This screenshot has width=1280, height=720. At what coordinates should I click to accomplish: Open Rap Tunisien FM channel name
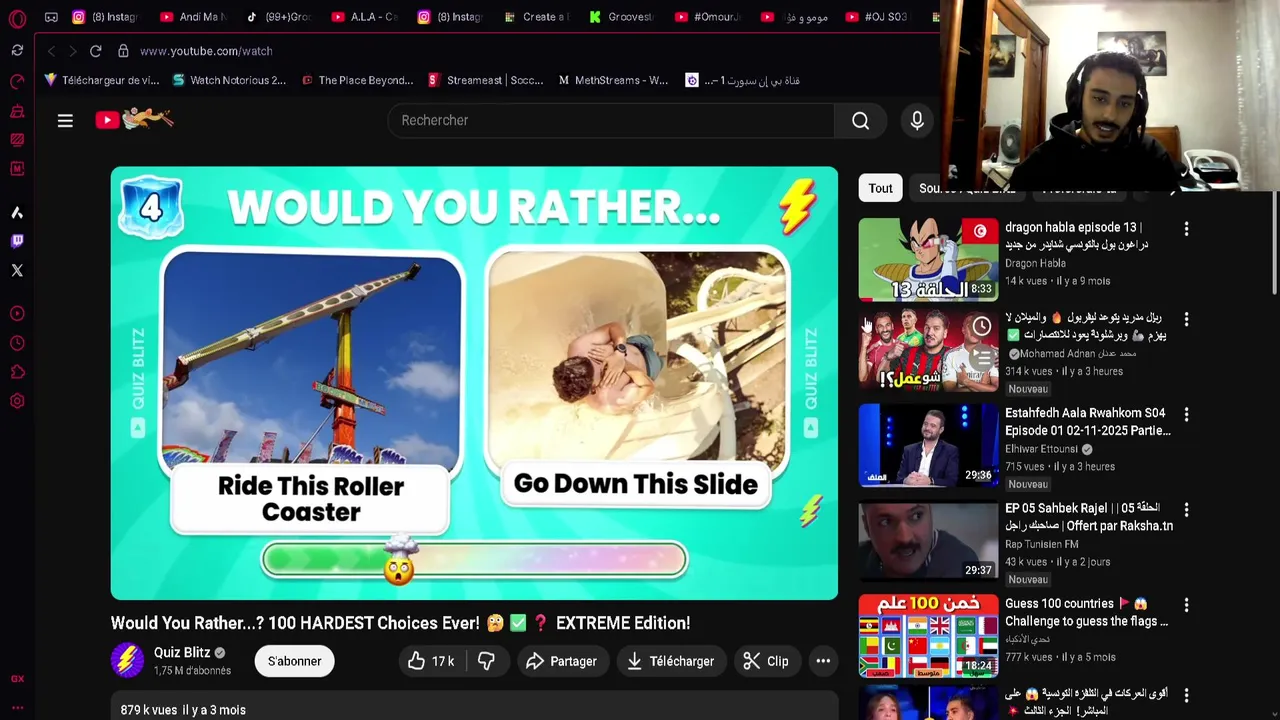point(1041,544)
